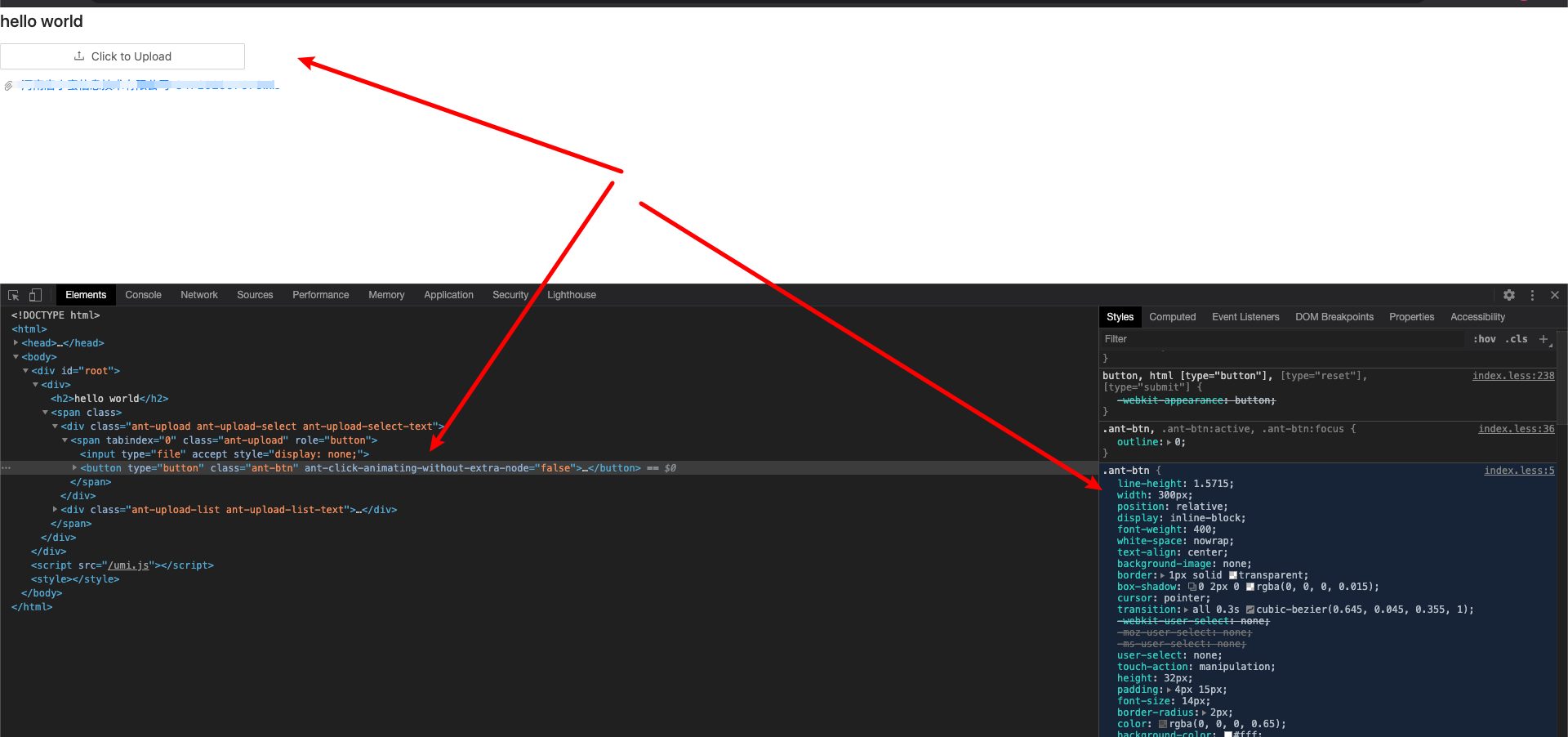Open the Lighthouse tab

click(572, 295)
